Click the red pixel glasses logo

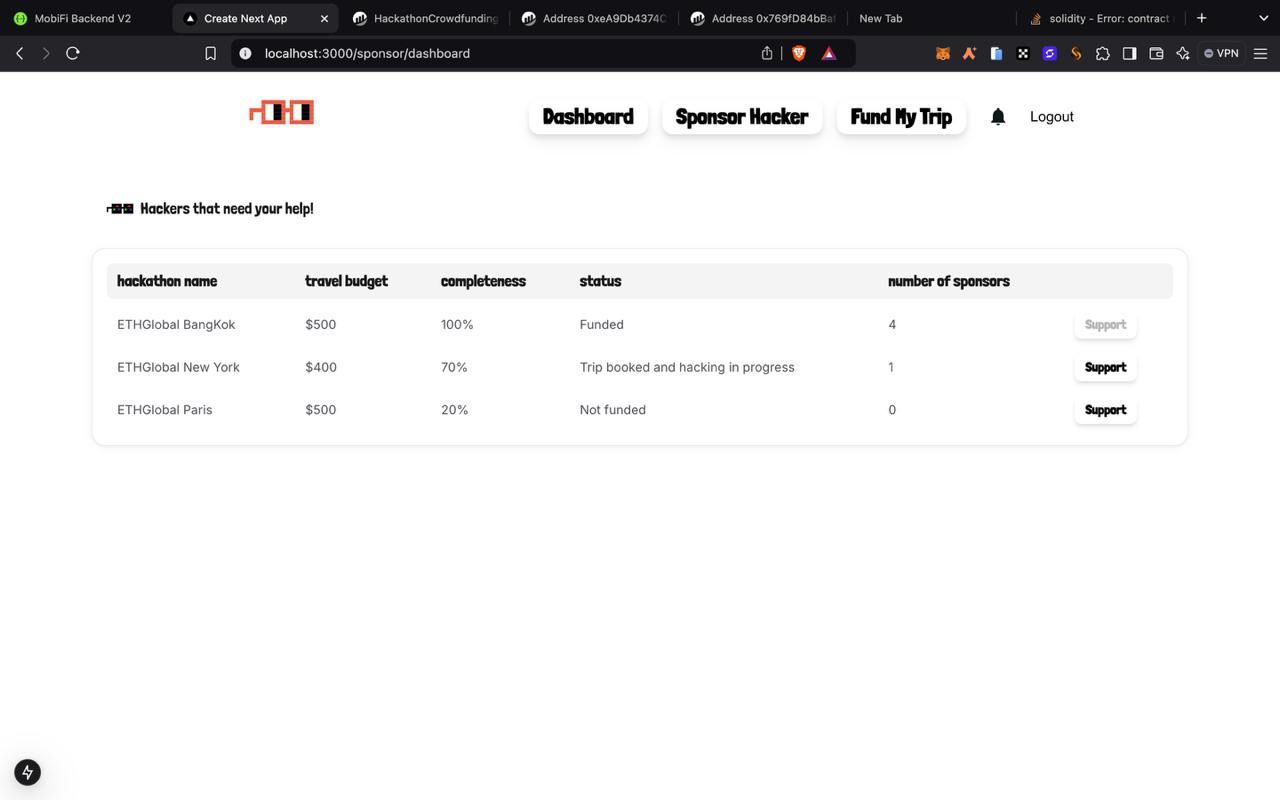282,112
